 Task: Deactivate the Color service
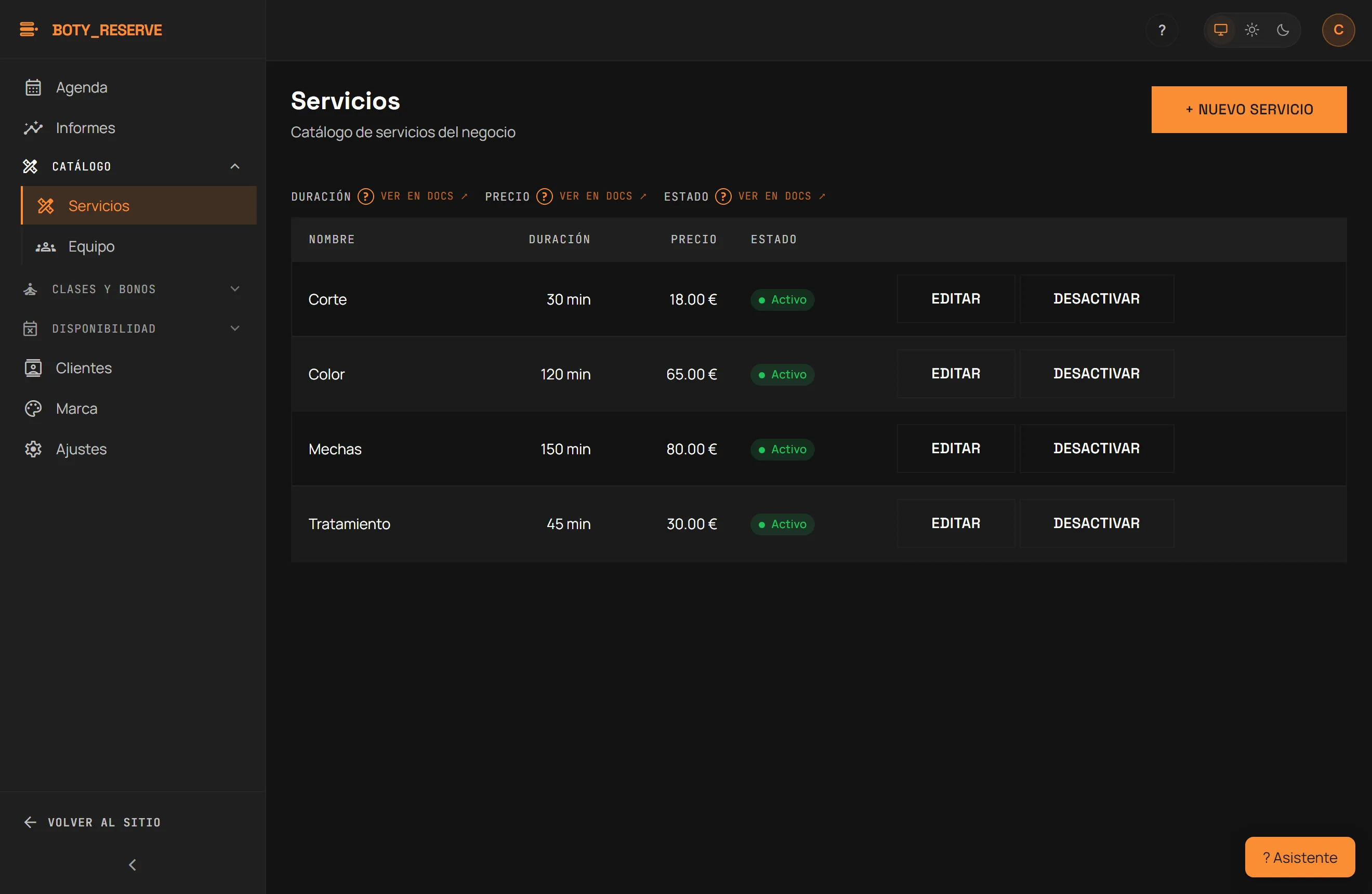[1097, 374]
